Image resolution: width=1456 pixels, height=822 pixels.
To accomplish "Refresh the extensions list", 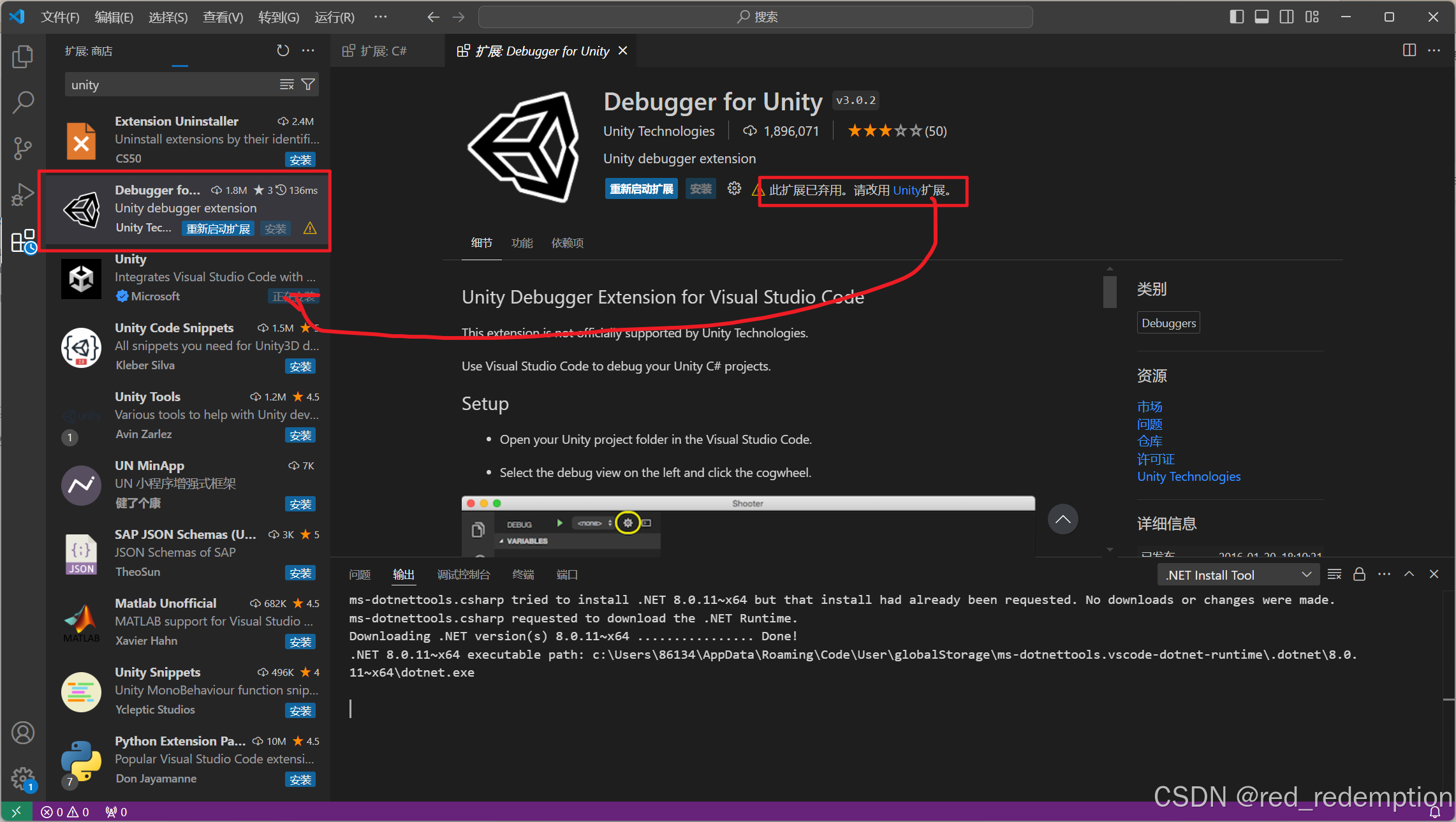I will (283, 50).
